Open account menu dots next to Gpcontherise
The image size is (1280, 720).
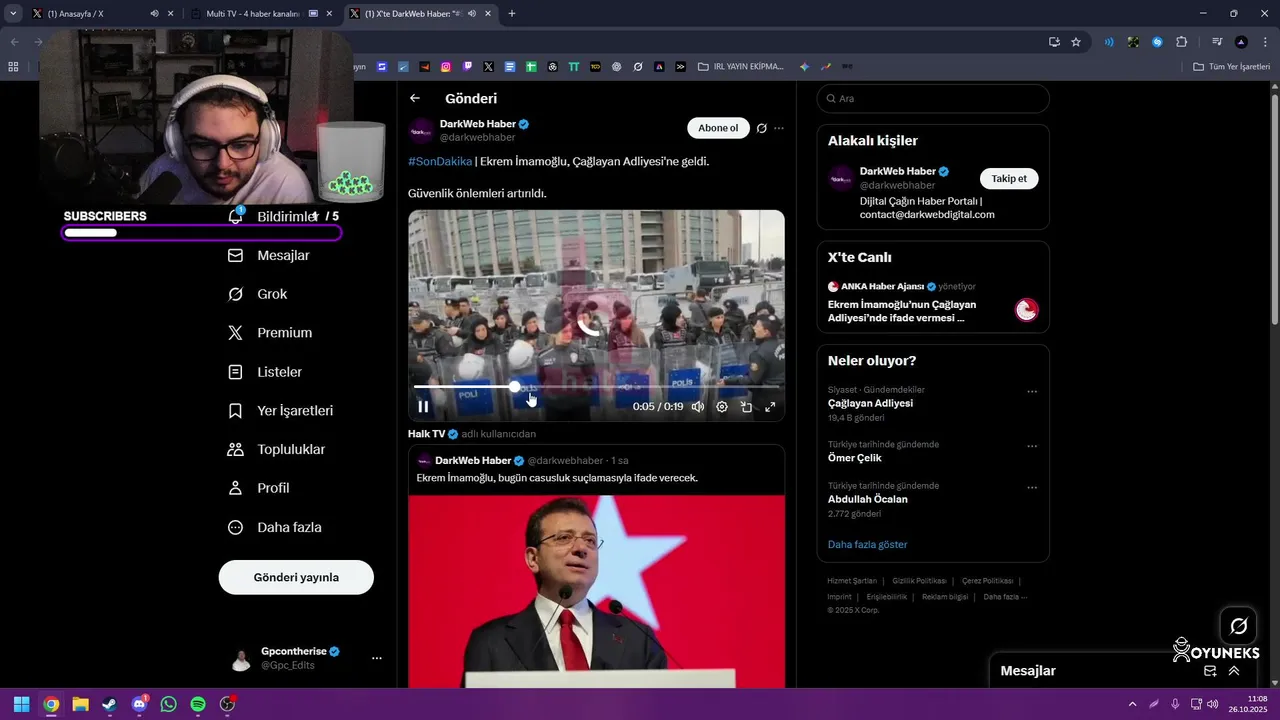click(x=377, y=658)
